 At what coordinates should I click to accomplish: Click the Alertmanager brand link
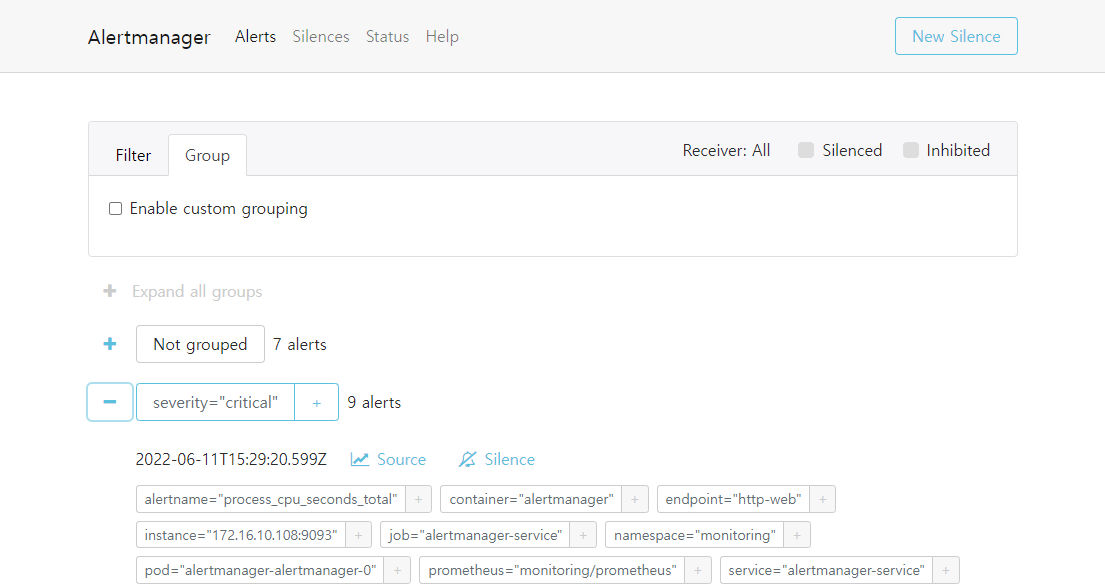[149, 37]
